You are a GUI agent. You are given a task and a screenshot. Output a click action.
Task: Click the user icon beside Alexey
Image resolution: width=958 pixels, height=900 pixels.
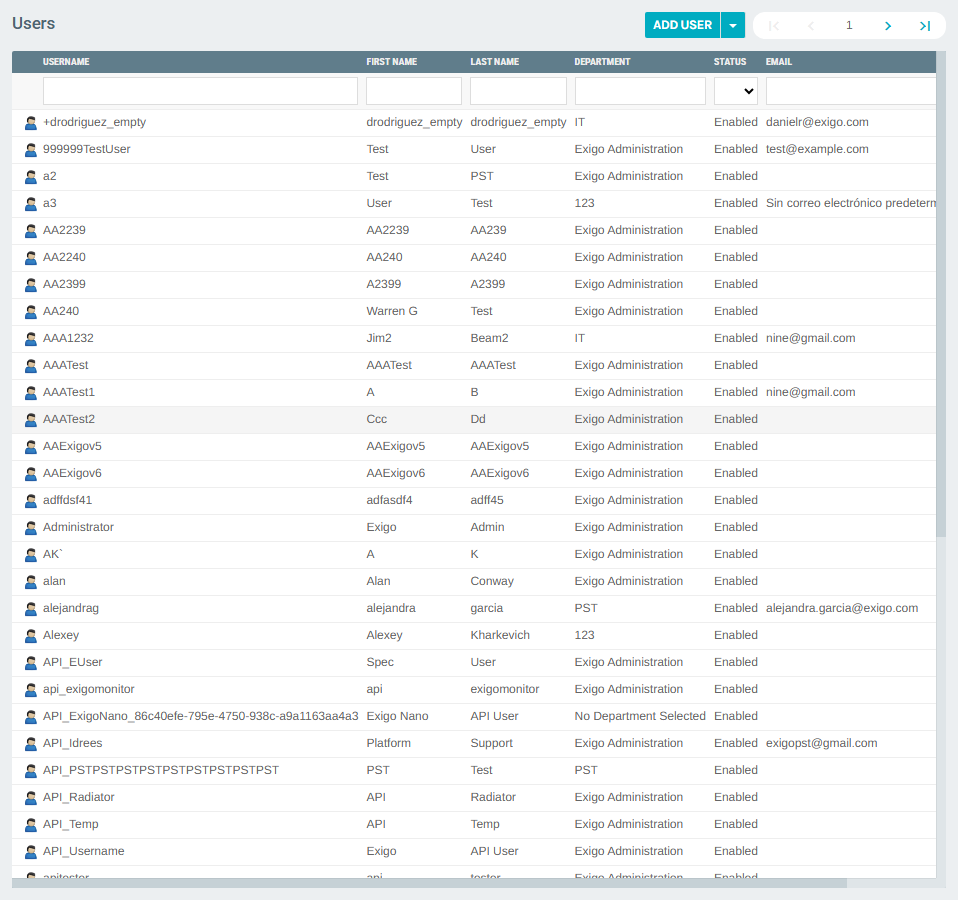click(x=29, y=635)
